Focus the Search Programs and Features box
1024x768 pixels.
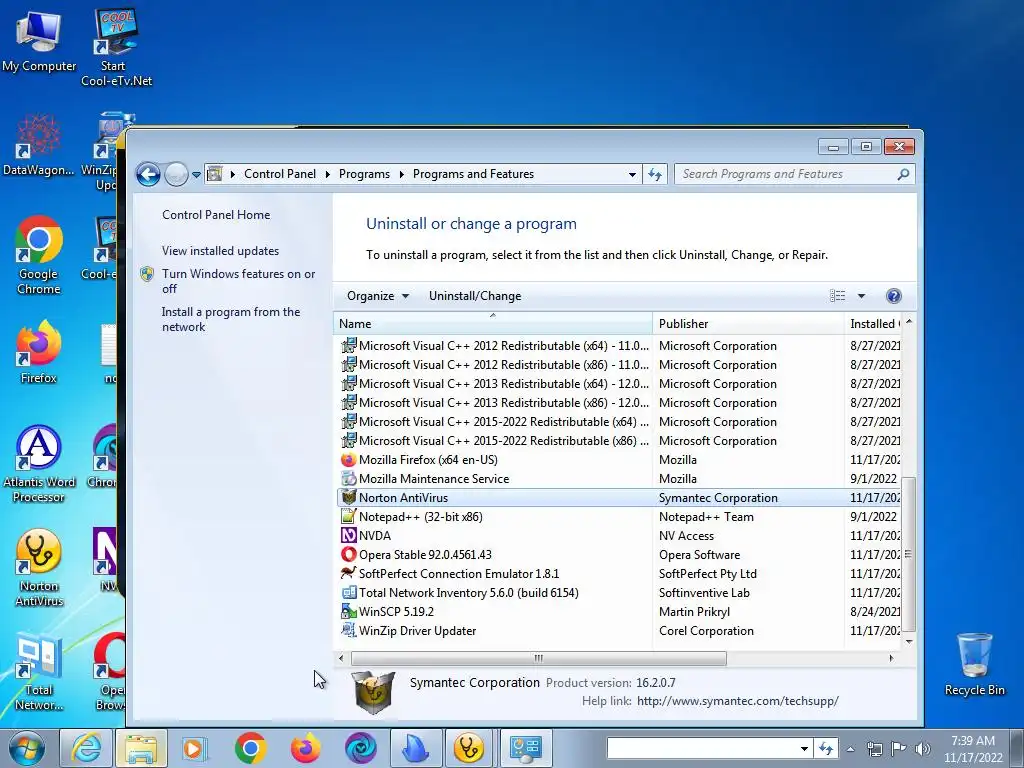[x=787, y=174]
